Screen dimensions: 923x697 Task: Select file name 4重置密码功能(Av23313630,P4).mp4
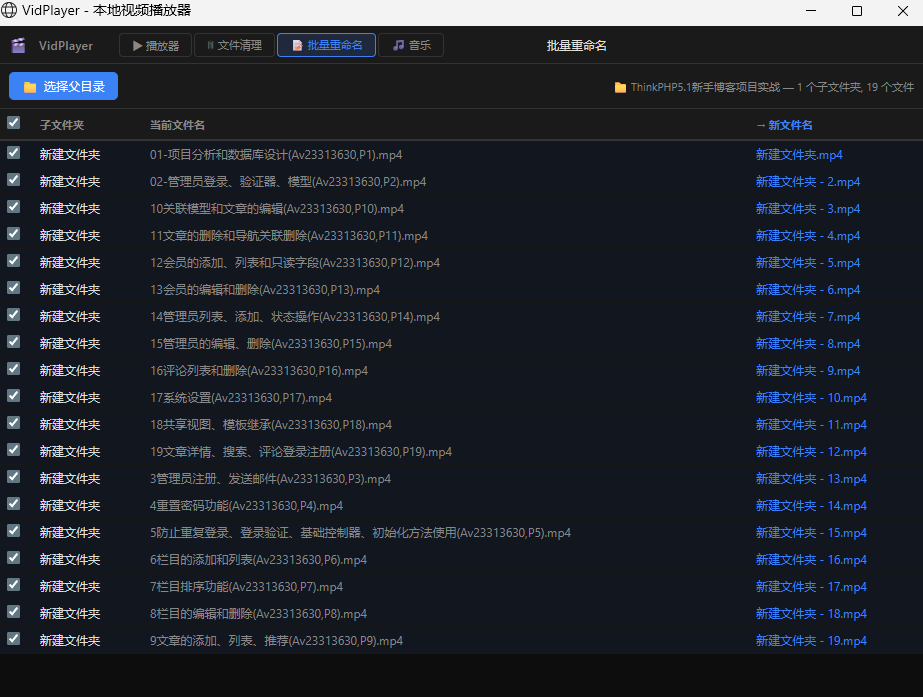click(246, 506)
